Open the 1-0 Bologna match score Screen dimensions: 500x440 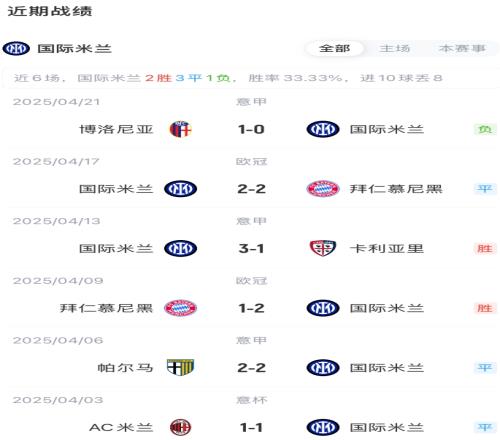pyautogui.click(x=251, y=129)
